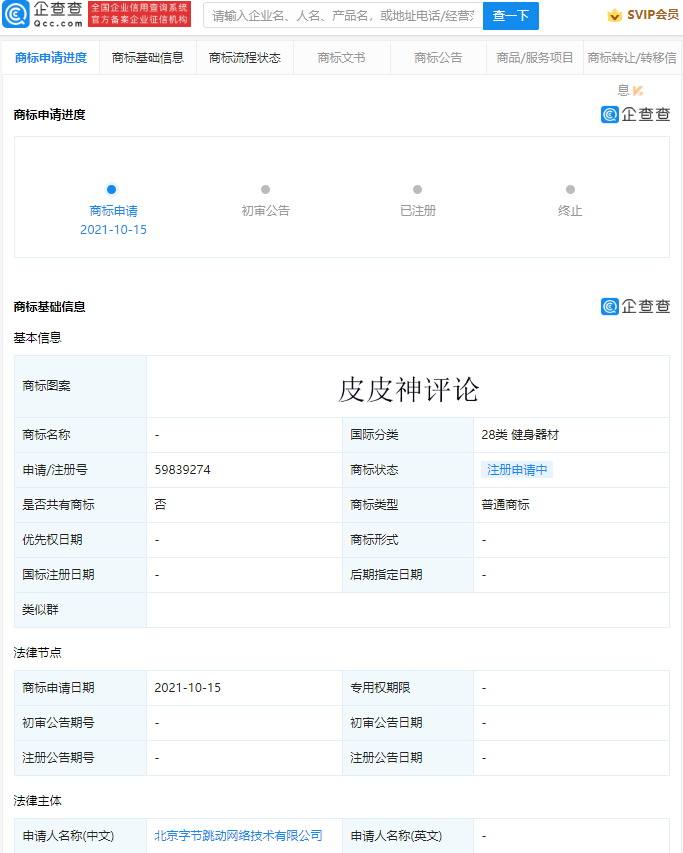683x853 pixels.
Task: Click the 商标状态 label cell
Action: coord(408,470)
